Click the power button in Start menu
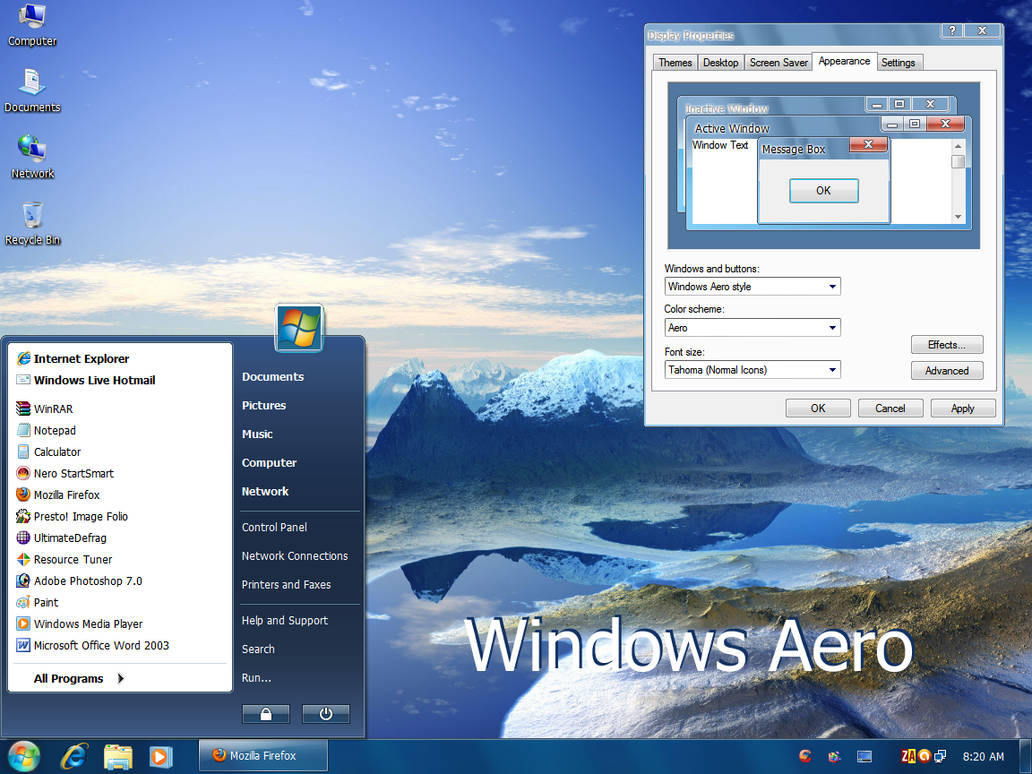Viewport: 1032px width, 774px height. (326, 714)
